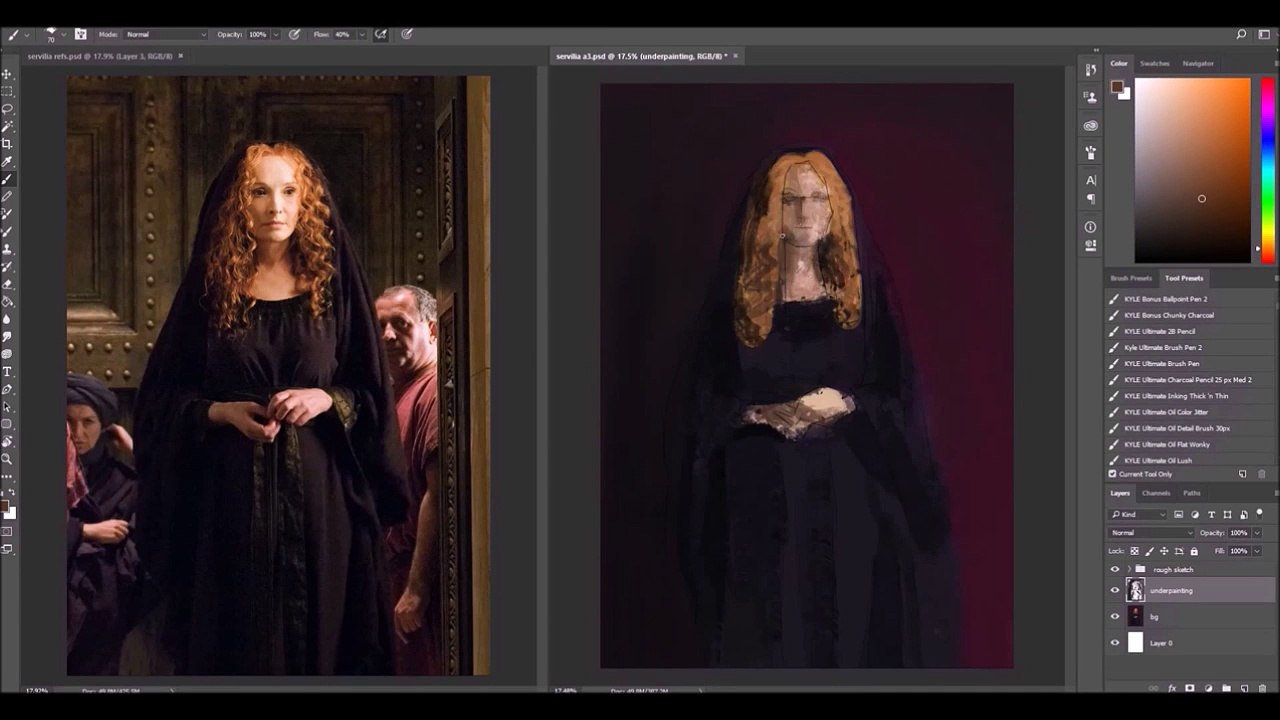The image size is (1280, 720).
Task: Open Flow slider dropdown
Action: click(x=360, y=34)
